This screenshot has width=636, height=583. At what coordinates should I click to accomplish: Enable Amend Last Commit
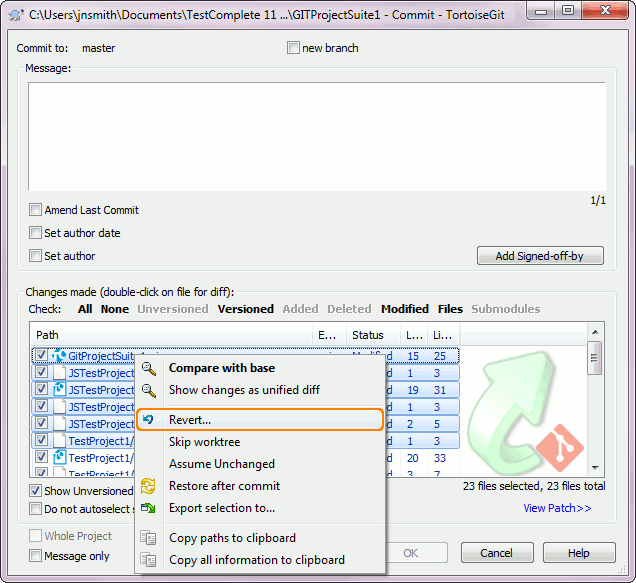click(35, 210)
